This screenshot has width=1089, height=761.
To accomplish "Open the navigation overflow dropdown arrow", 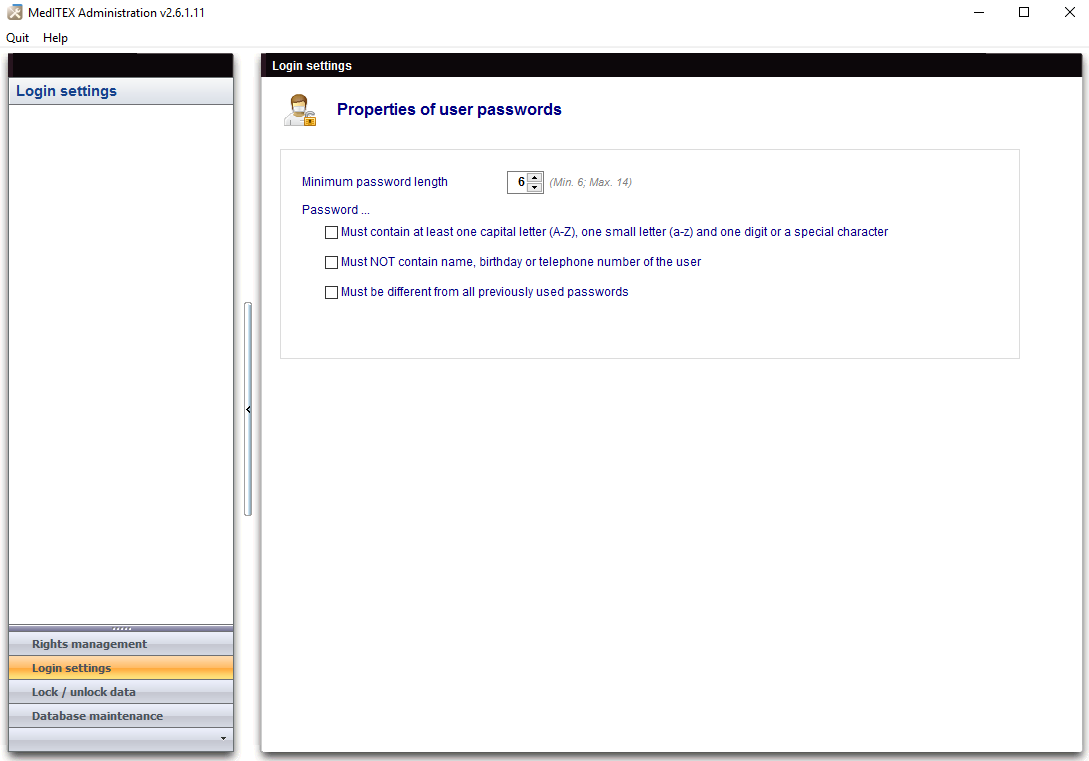I will point(223,739).
